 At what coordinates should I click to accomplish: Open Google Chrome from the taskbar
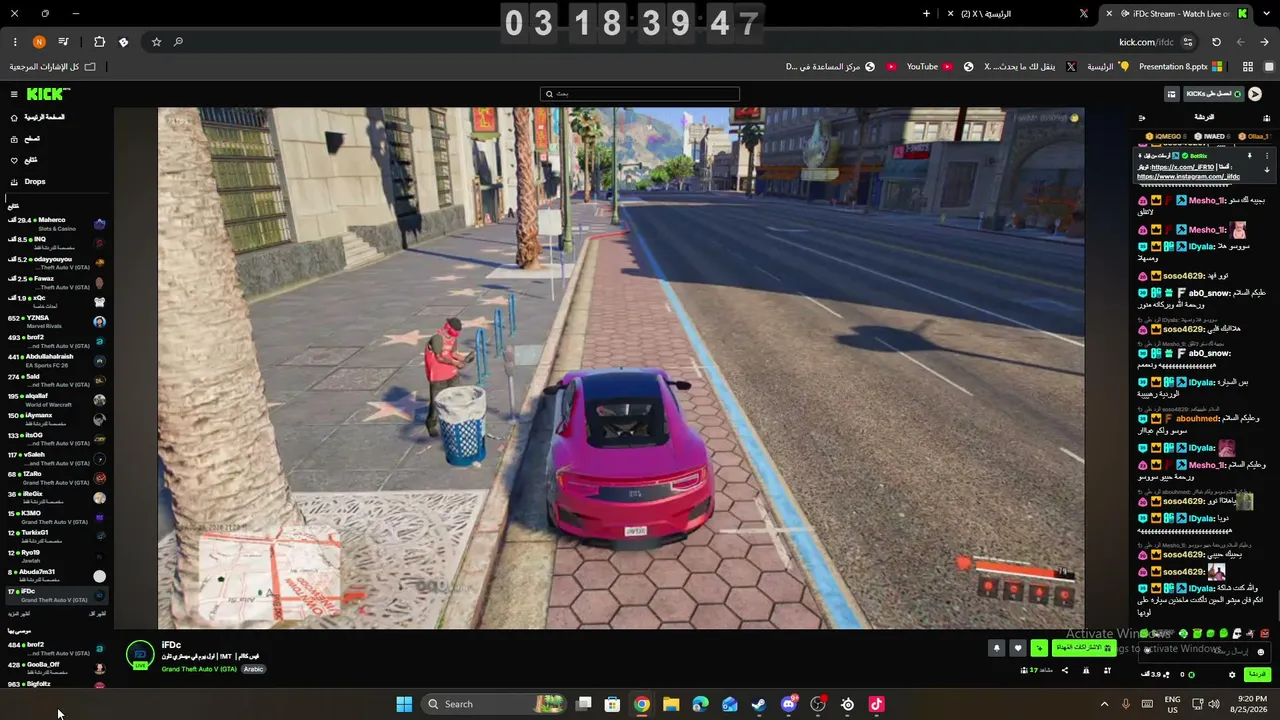pyautogui.click(x=642, y=704)
